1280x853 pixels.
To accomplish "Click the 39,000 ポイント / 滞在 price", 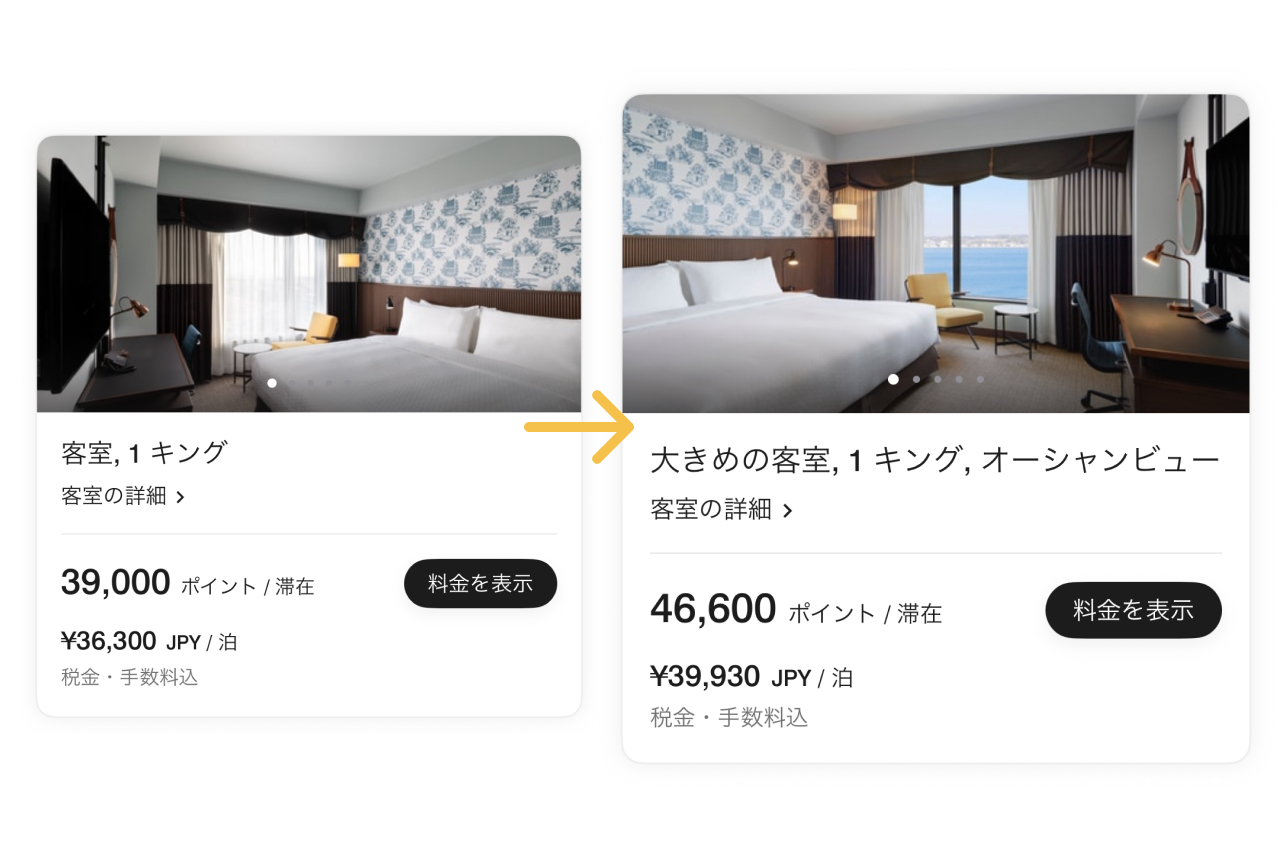I will click(188, 583).
